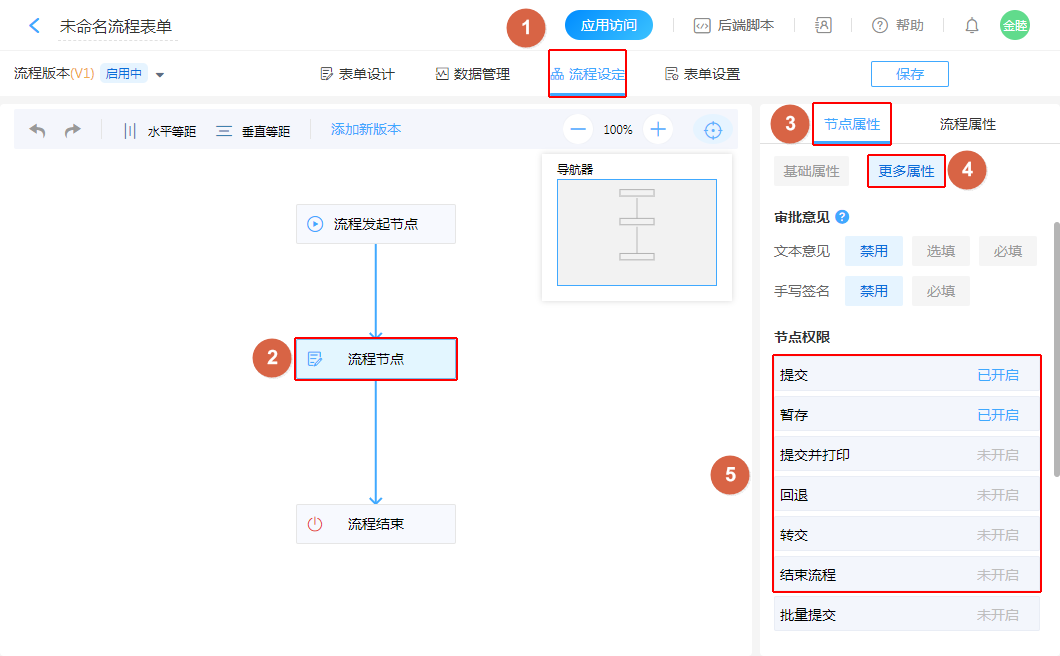Image resolution: width=1060 pixels, height=656 pixels.
Task: Click the 保存 button
Action: click(x=909, y=74)
